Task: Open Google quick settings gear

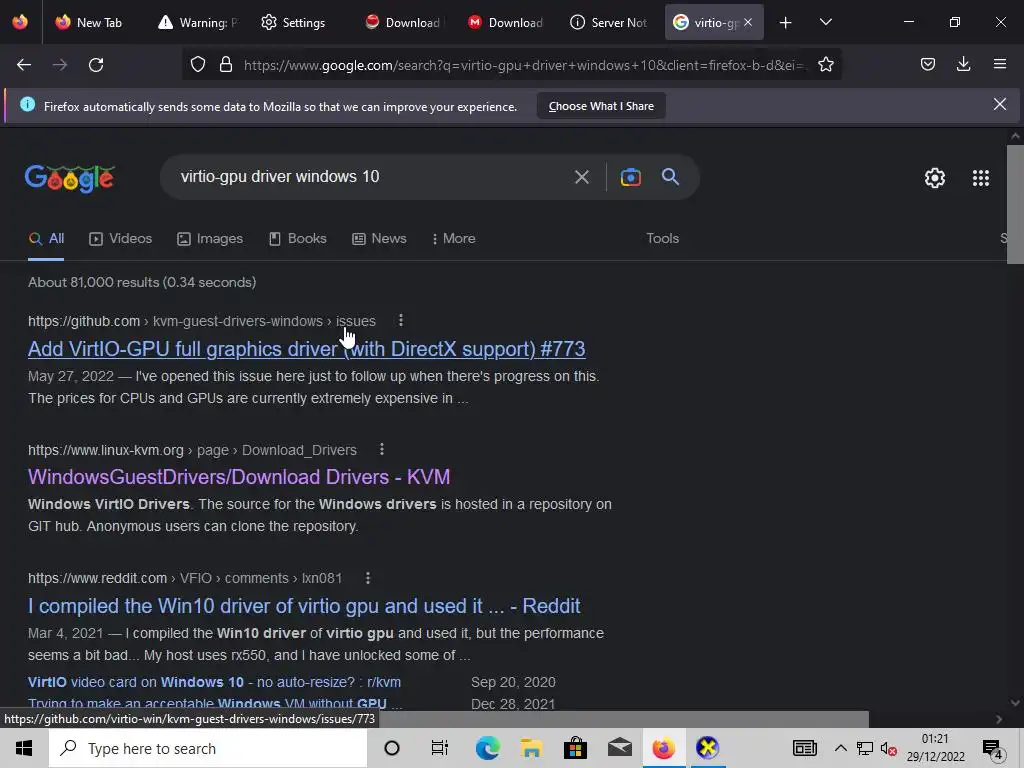Action: (x=935, y=178)
